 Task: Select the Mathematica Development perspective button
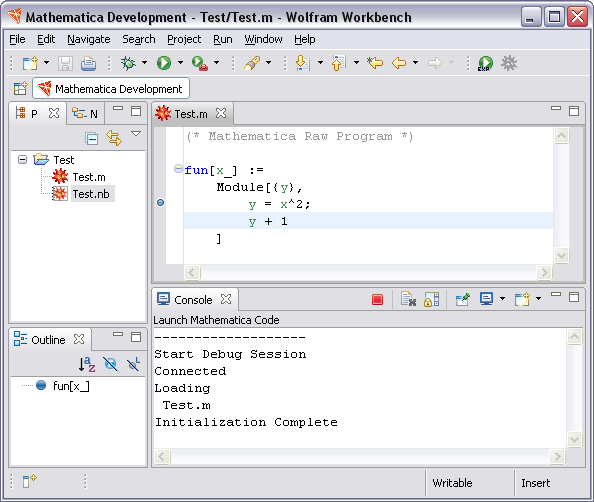click(x=111, y=89)
